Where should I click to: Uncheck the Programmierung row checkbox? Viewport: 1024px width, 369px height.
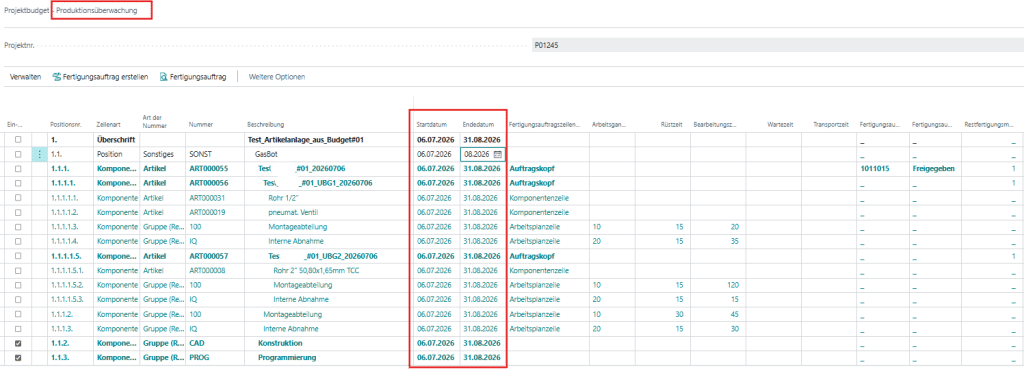[x=18, y=357]
